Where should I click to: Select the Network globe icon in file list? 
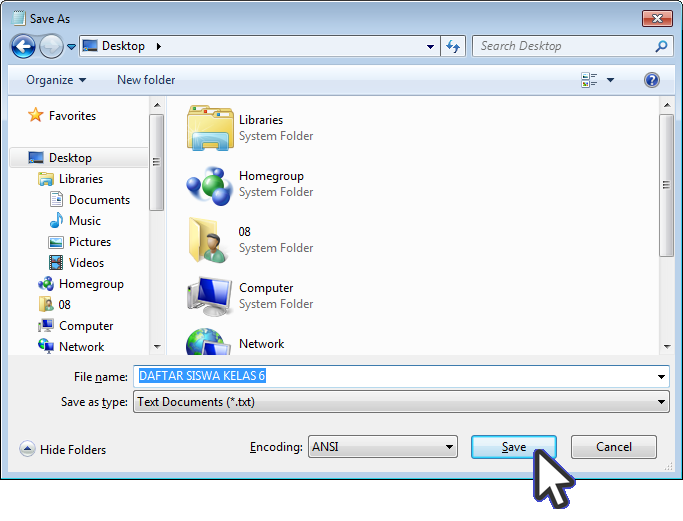point(208,342)
